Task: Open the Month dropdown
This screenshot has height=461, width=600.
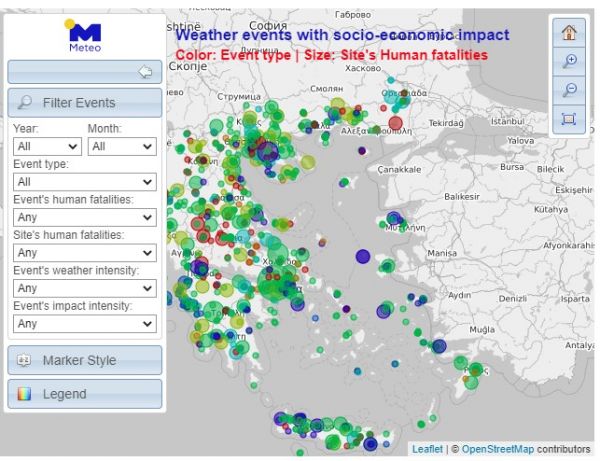Action: click(122, 146)
